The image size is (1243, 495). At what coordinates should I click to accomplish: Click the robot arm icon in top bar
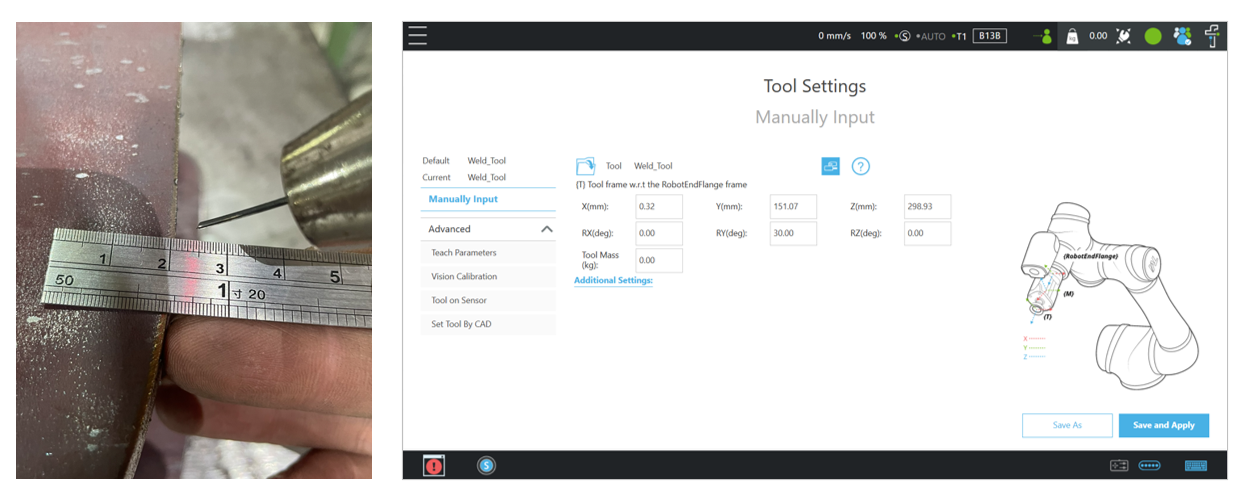(x=1213, y=35)
